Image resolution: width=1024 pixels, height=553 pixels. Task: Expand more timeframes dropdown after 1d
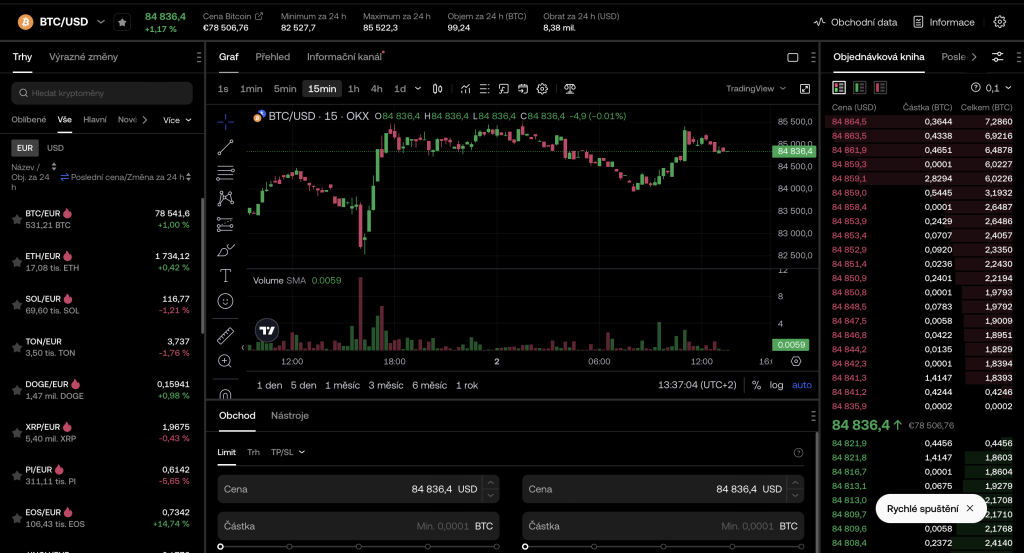click(418, 89)
